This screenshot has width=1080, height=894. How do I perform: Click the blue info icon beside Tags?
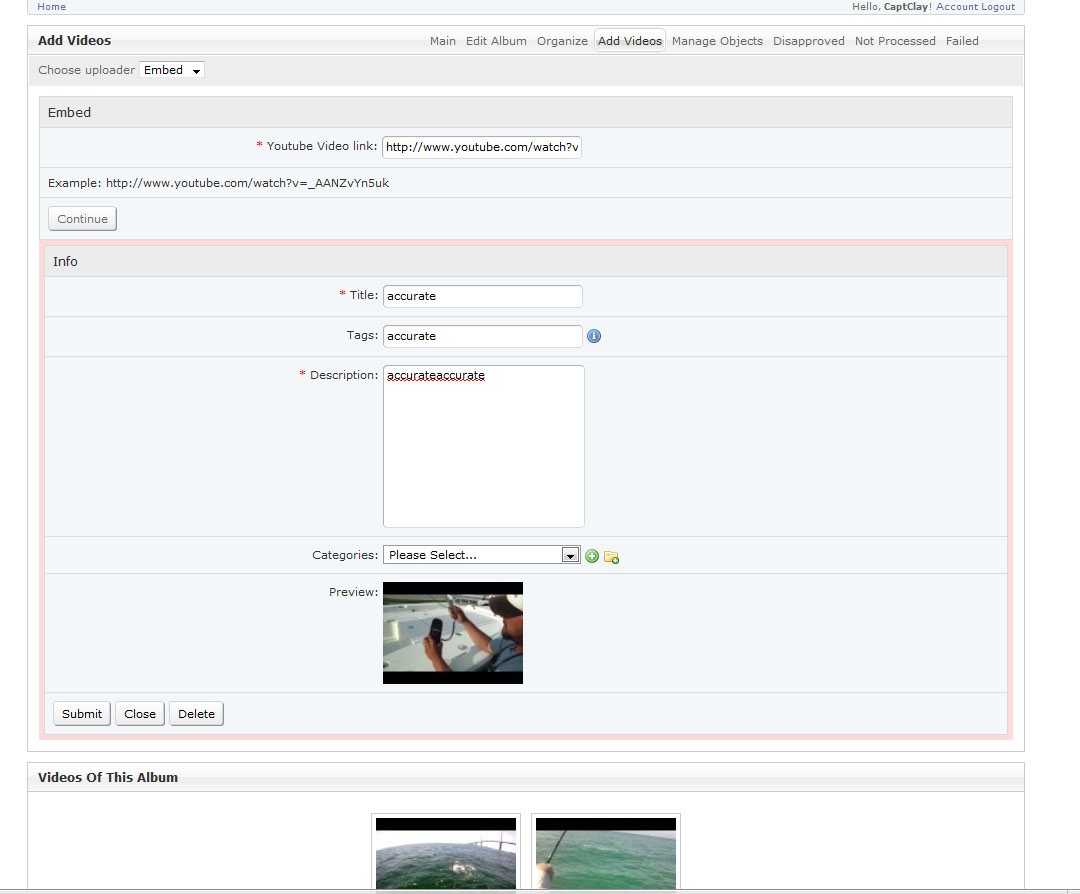click(x=594, y=336)
